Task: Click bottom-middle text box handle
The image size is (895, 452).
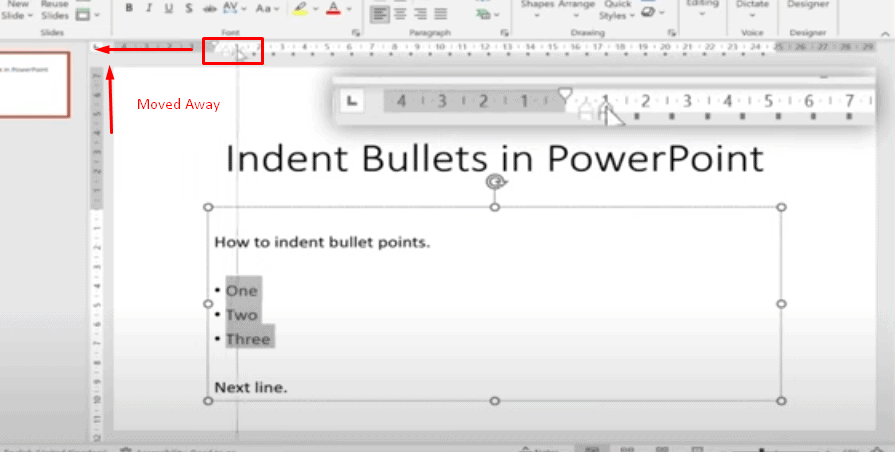Action: pyautogui.click(x=494, y=401)
